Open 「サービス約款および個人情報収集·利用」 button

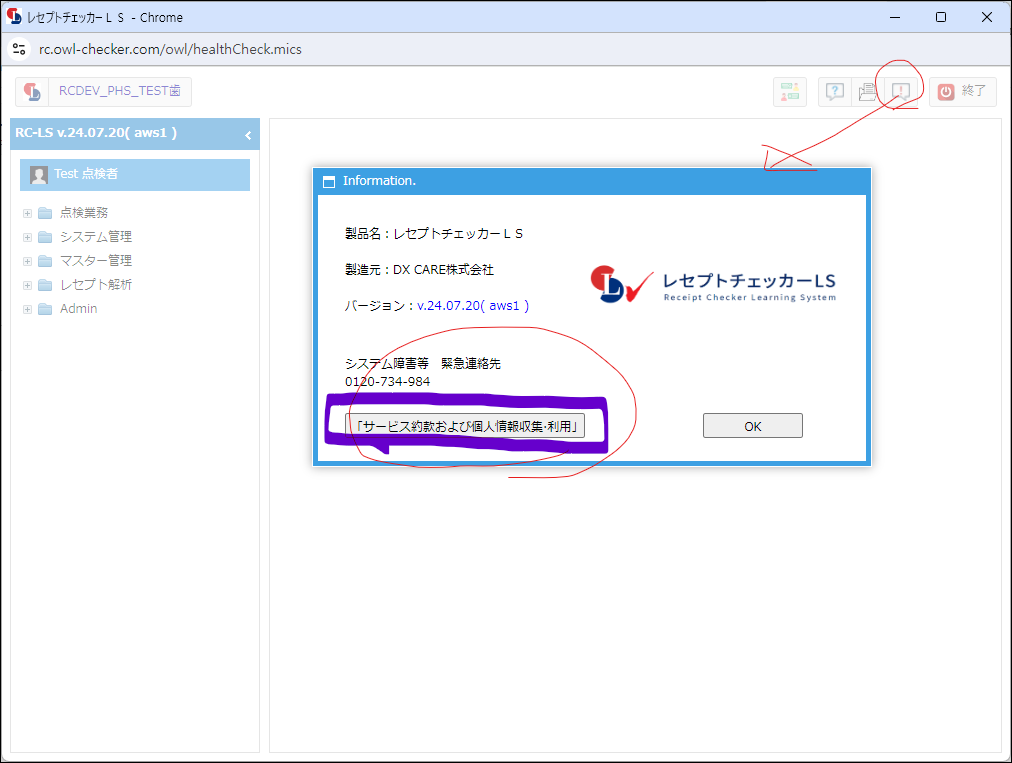[465, 426]
